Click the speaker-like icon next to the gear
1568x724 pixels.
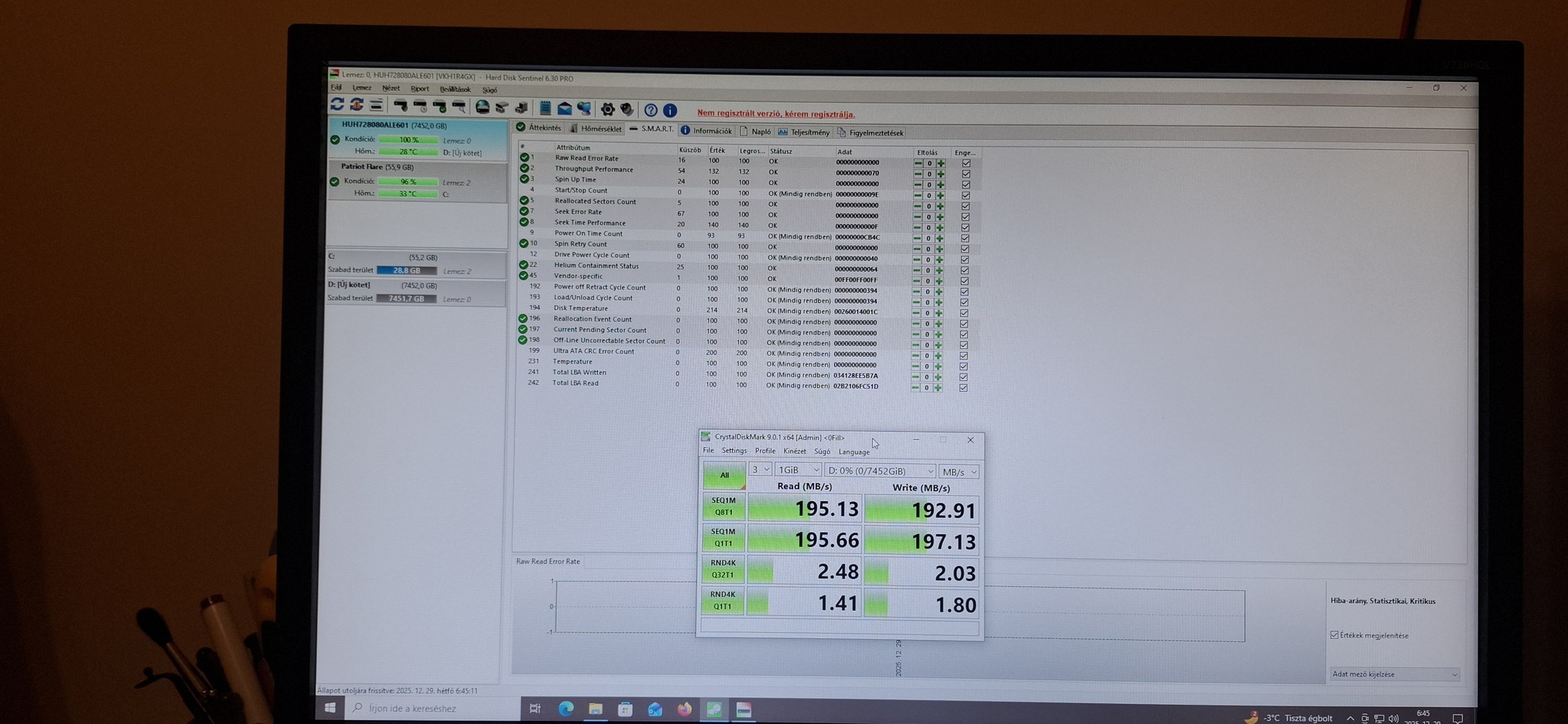[x=627, y=109]
